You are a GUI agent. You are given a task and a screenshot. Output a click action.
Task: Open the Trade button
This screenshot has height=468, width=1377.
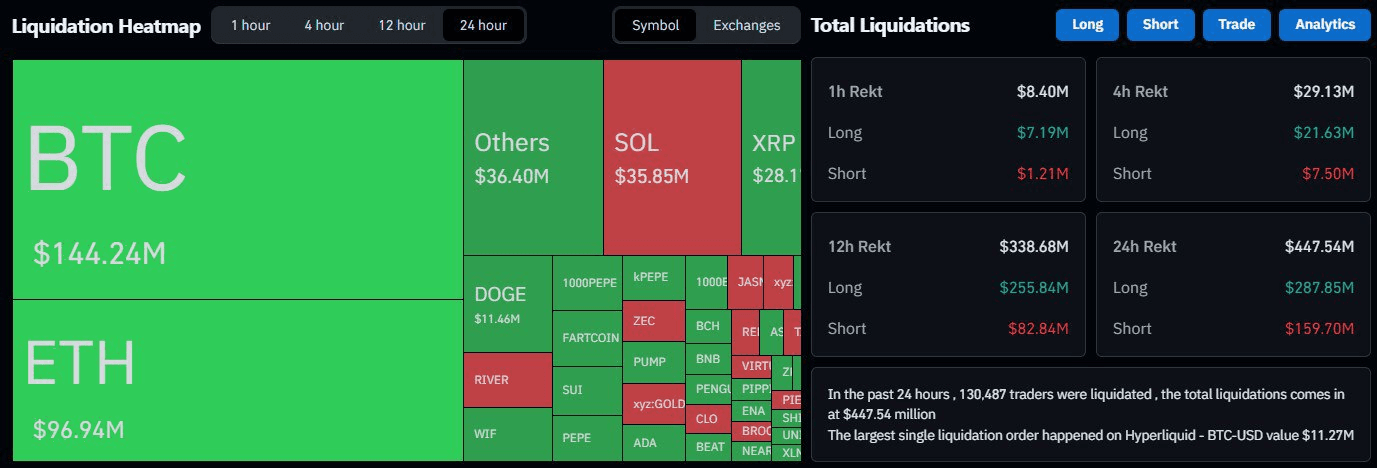(1236, 25)
